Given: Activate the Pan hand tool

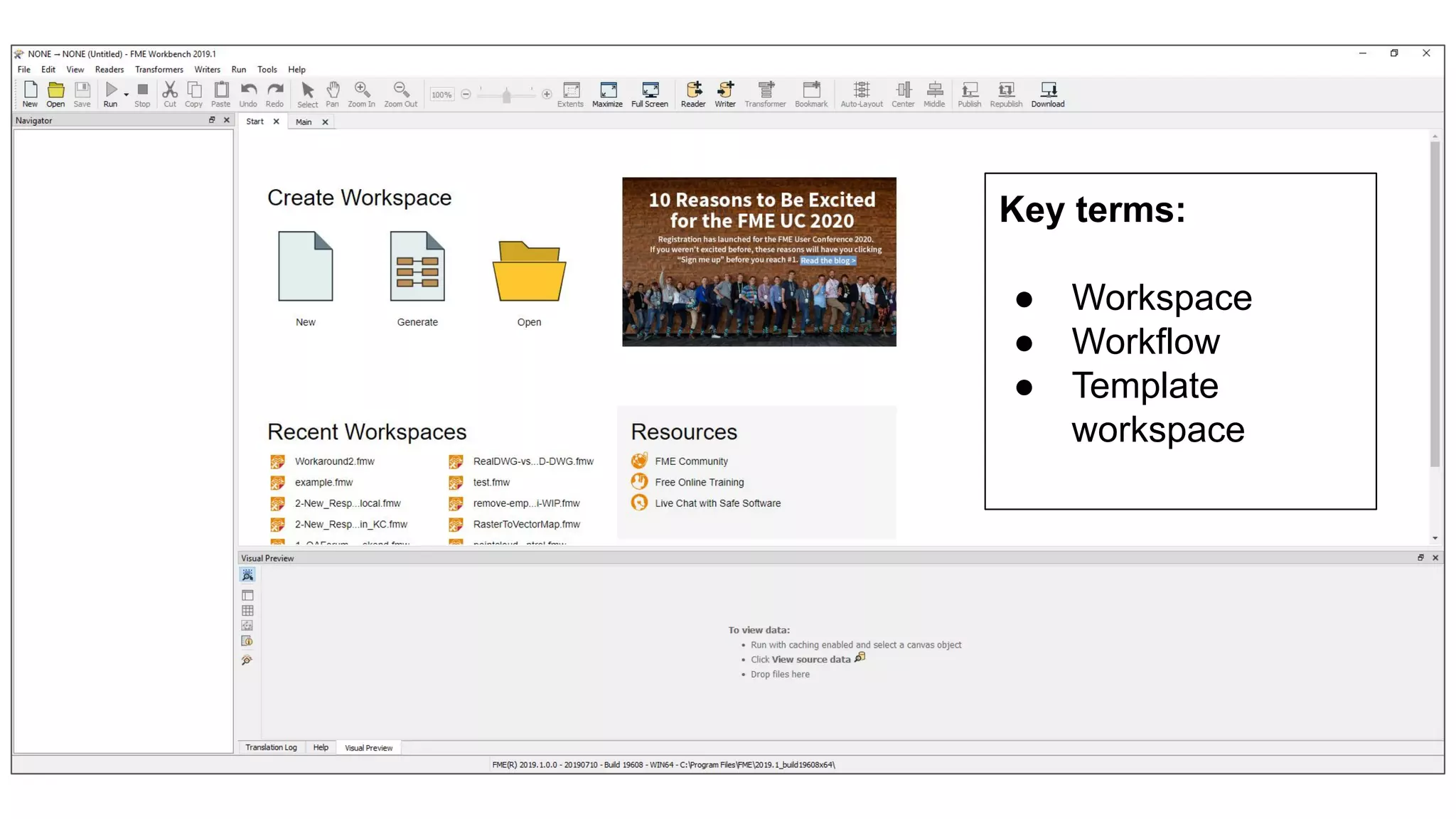Looking at the screenshot, I should click(x=332, y=94).
